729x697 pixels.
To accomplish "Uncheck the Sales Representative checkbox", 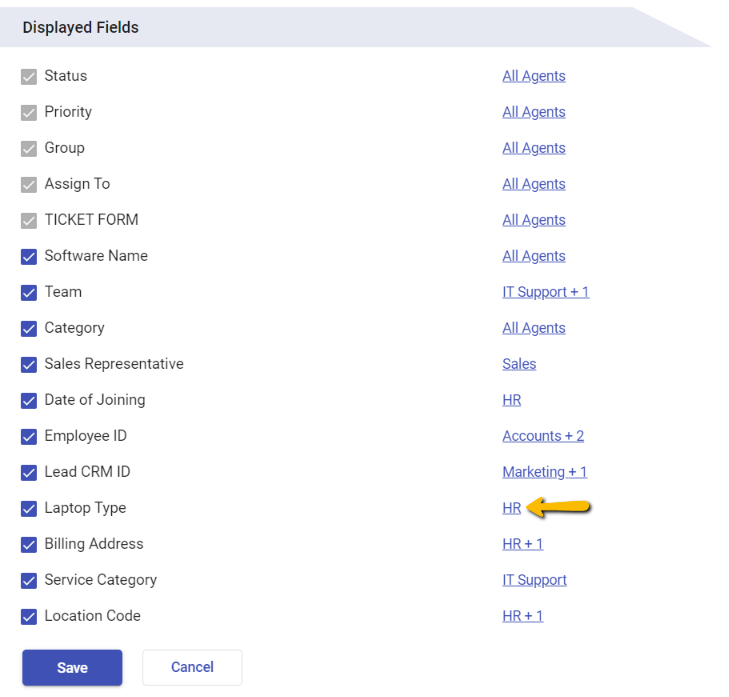I will point(29,365).
